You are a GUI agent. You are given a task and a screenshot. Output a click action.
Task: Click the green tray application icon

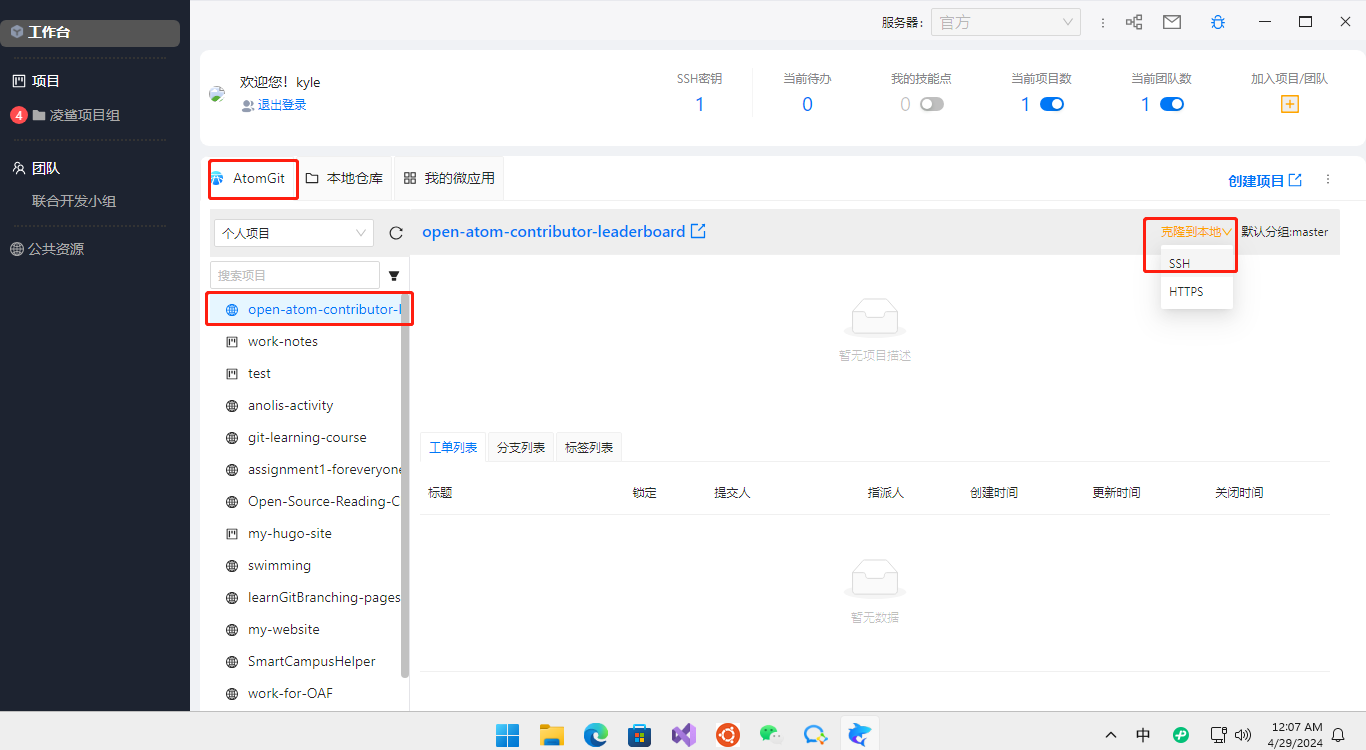pos(1181,735)
